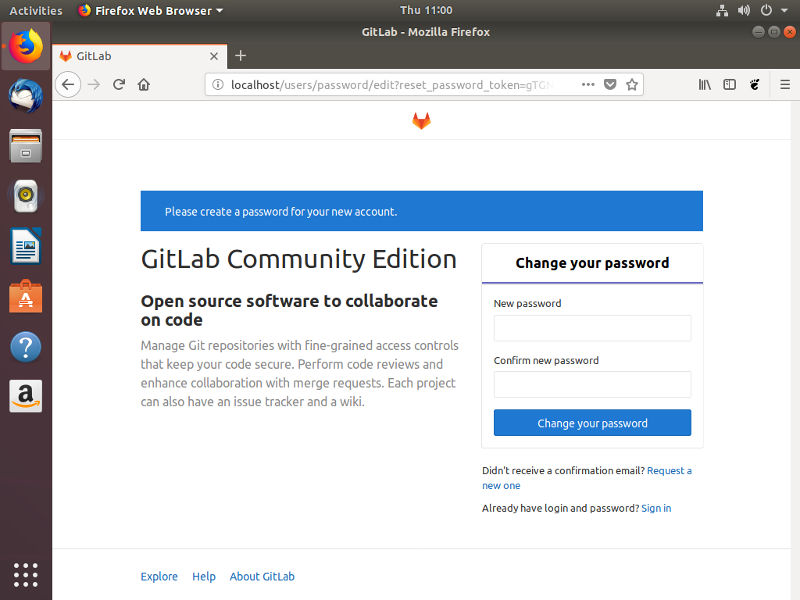Go back to the previous page

(67, 84)
